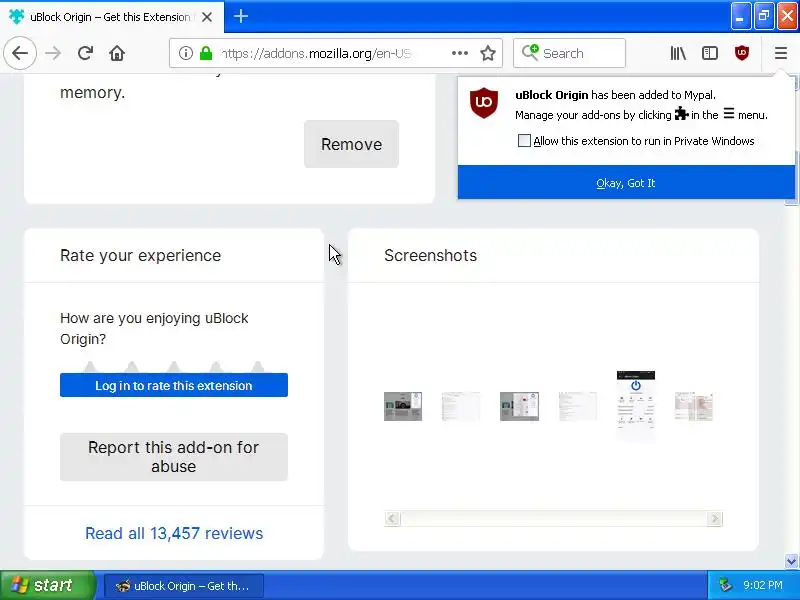
Task: Open the home page
Action: 117,53
